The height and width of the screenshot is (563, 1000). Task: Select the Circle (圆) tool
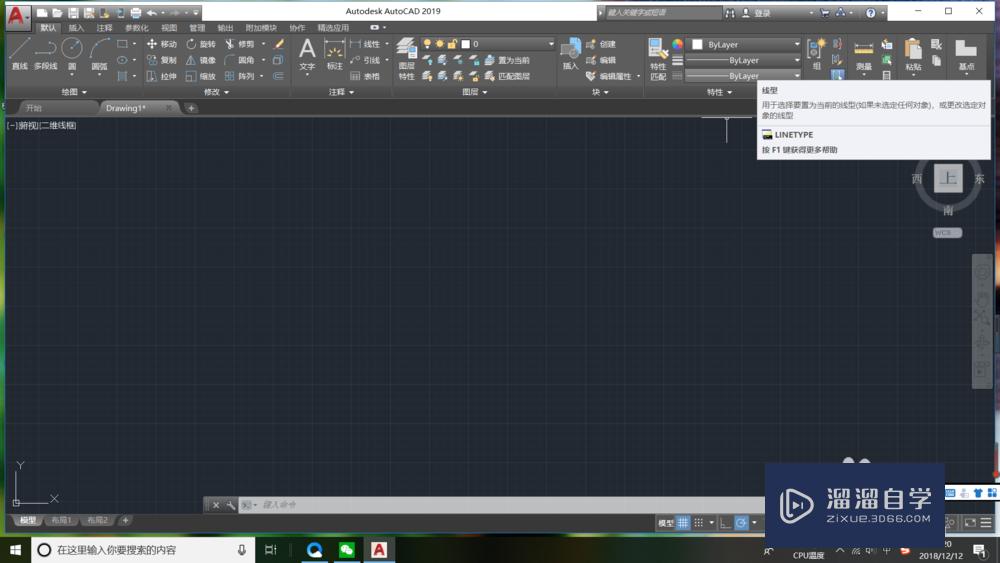72,53
